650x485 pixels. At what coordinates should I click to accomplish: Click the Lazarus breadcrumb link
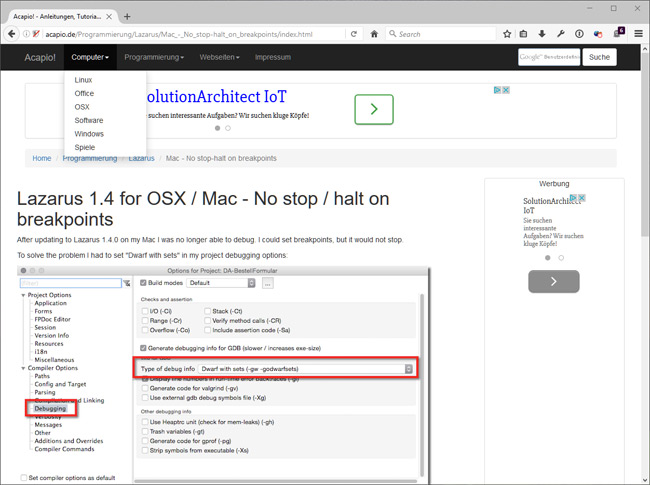pos(141,158)
